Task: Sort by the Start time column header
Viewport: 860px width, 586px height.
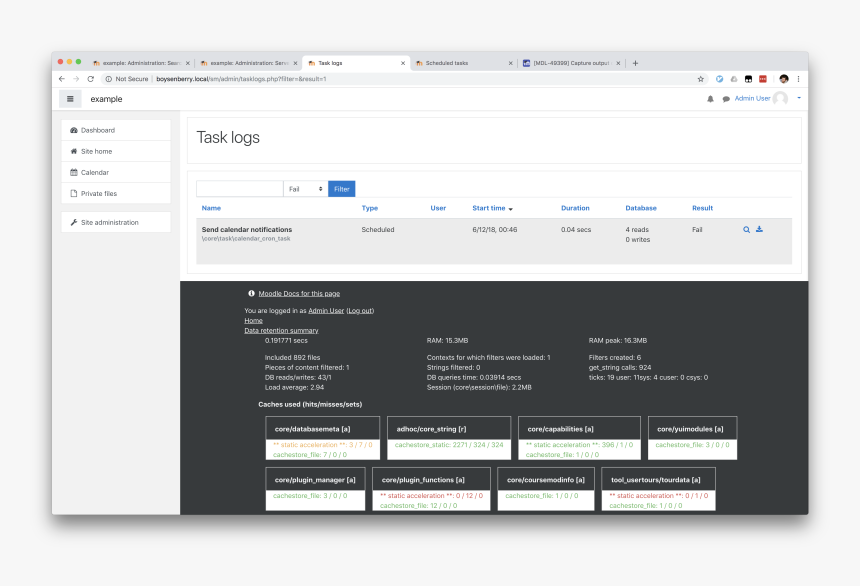Action: (x=489, y=208)
